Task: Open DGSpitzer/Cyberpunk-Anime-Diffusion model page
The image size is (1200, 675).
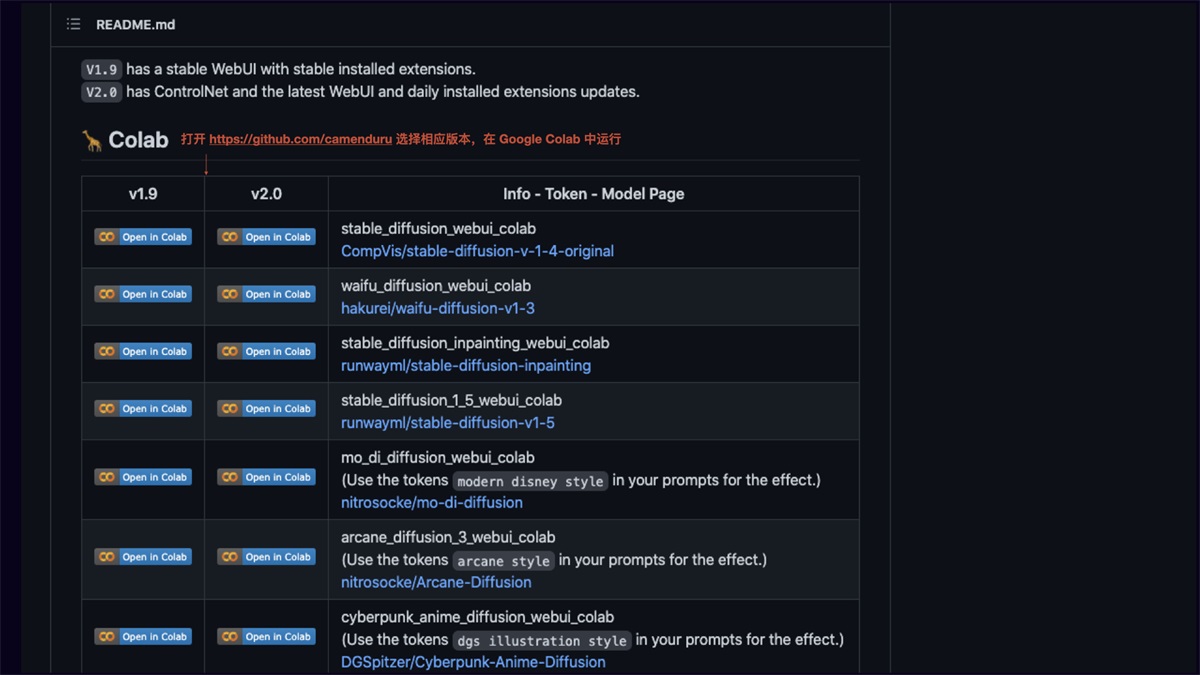Action: [x=474, y=662]
